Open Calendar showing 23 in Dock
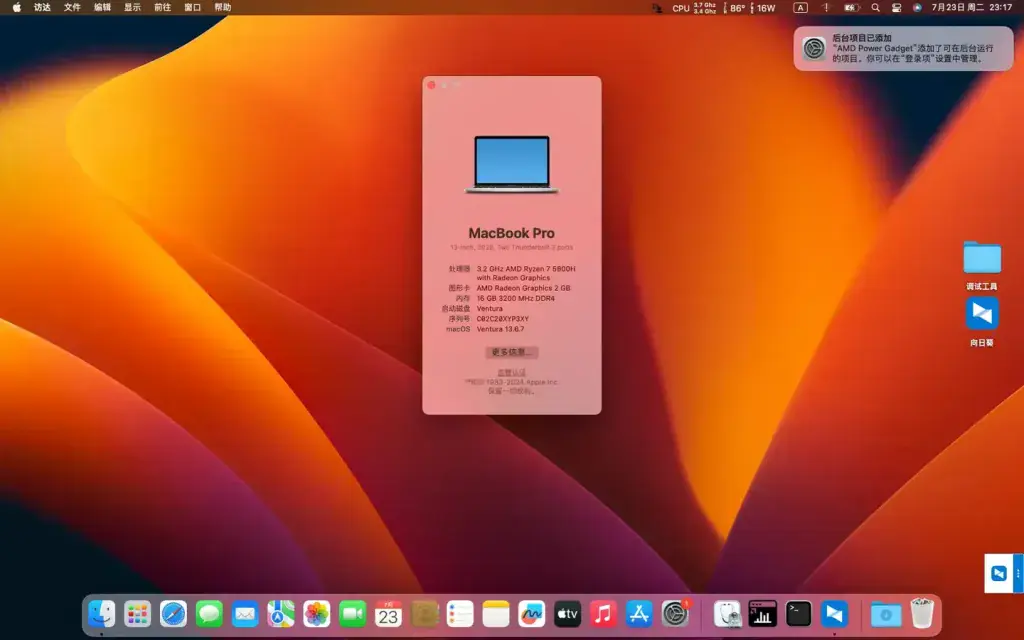 click(x=389, y=614)
